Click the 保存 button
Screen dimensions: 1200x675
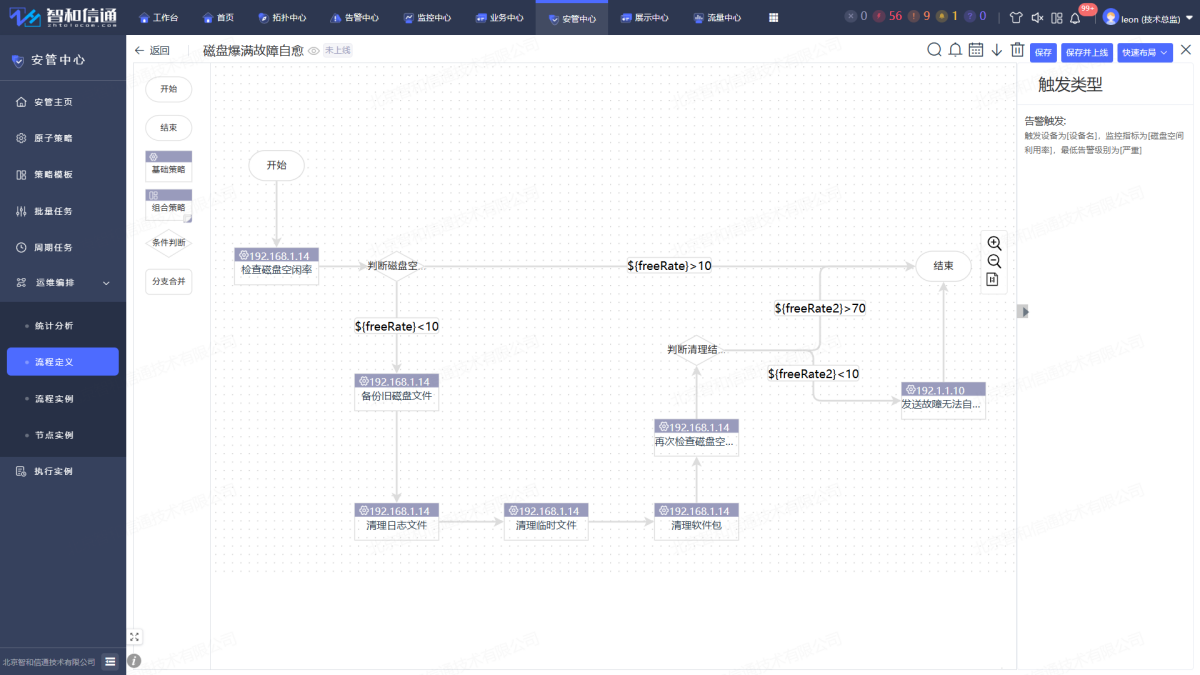[1043, 52]
